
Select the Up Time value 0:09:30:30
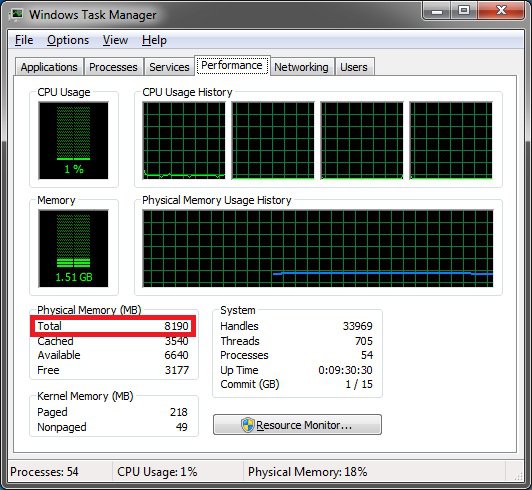click(345, 370)
